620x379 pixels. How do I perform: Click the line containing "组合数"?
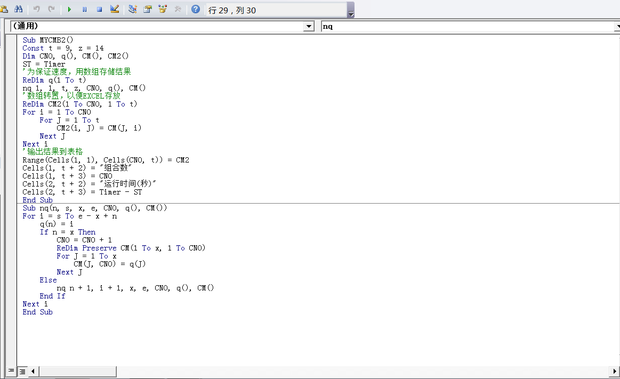point(77,168)
